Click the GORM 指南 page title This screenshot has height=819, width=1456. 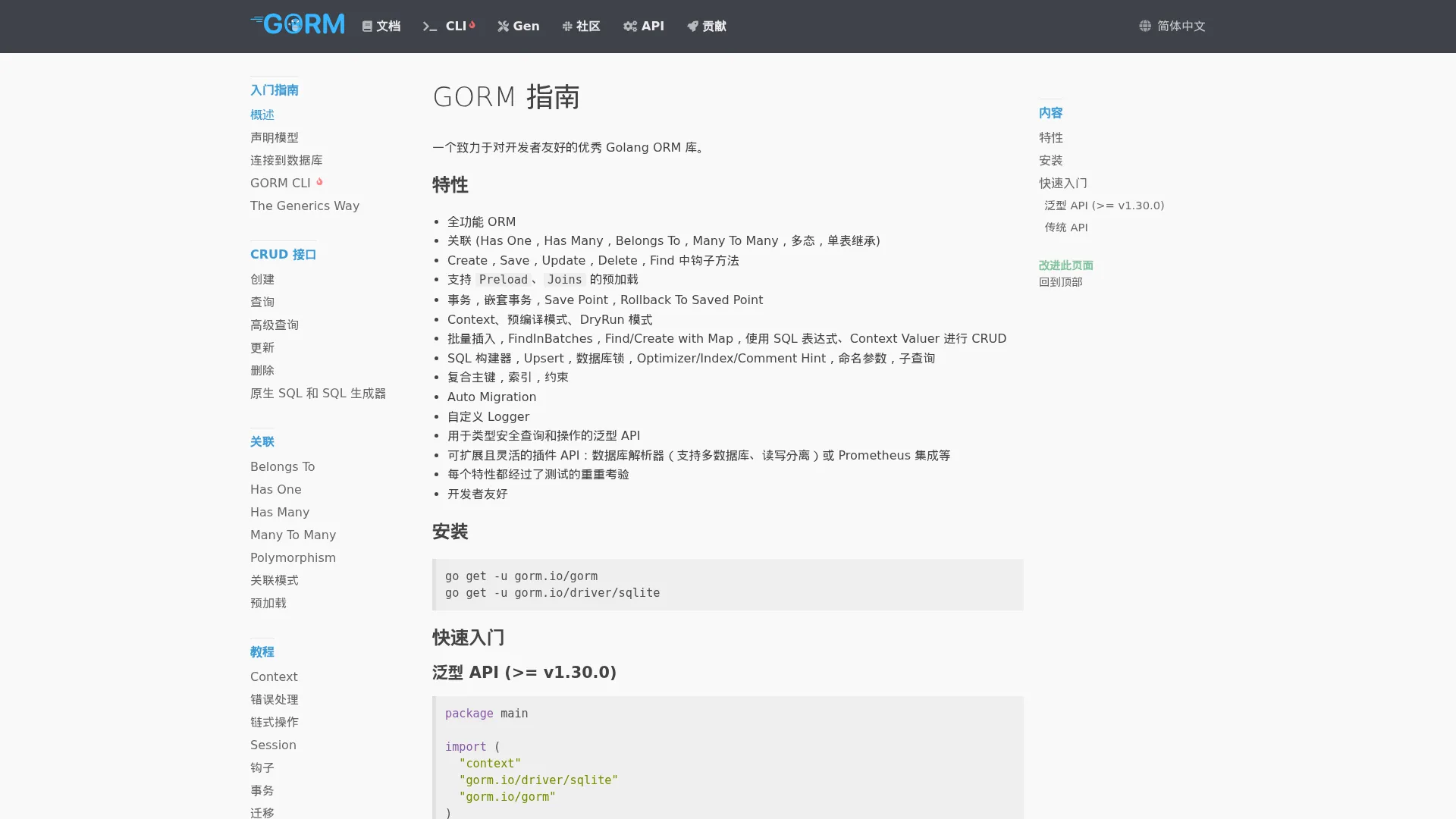click(507, 97)
